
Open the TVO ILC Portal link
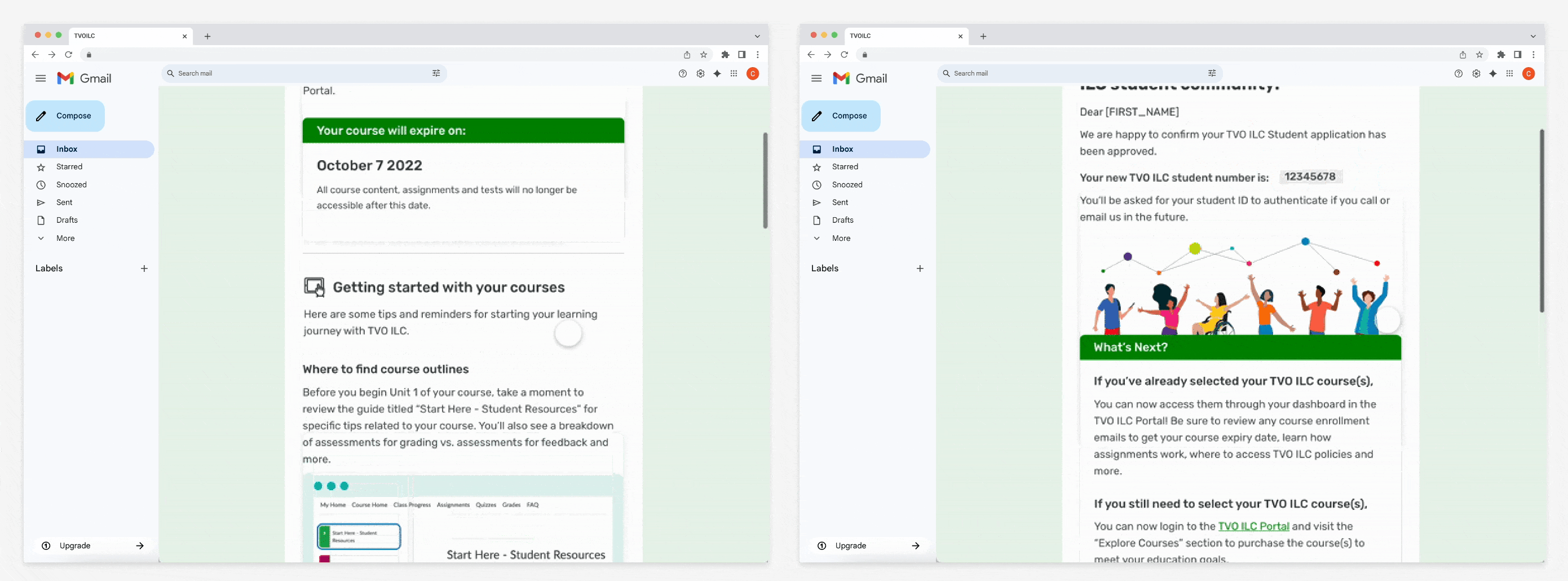click(1253, 526)
